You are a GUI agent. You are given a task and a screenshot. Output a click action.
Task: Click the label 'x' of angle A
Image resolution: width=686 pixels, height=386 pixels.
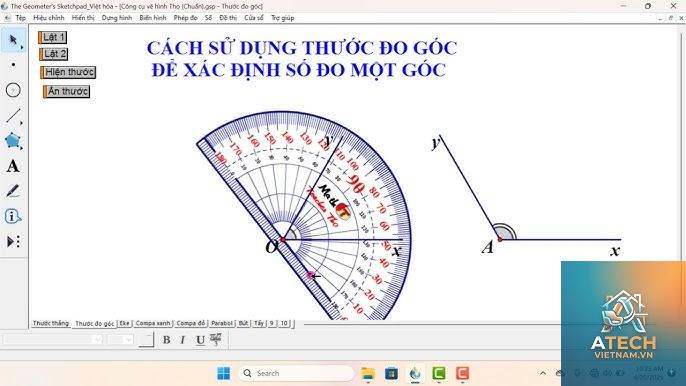point(615,250)
